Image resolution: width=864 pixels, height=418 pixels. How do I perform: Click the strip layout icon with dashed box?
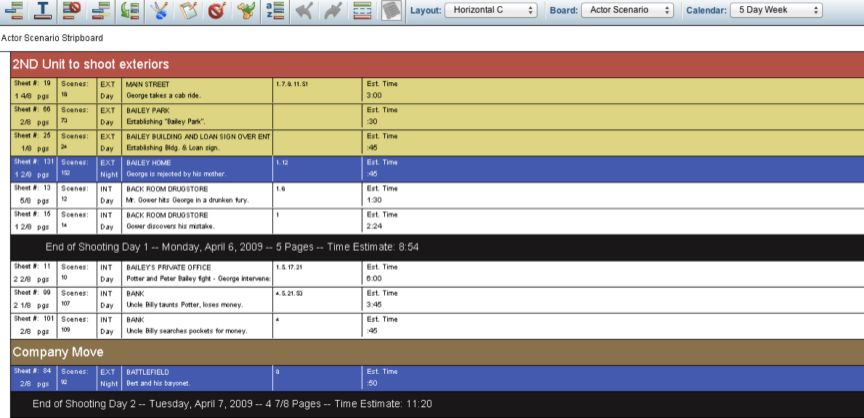click(x=362, y=10)
